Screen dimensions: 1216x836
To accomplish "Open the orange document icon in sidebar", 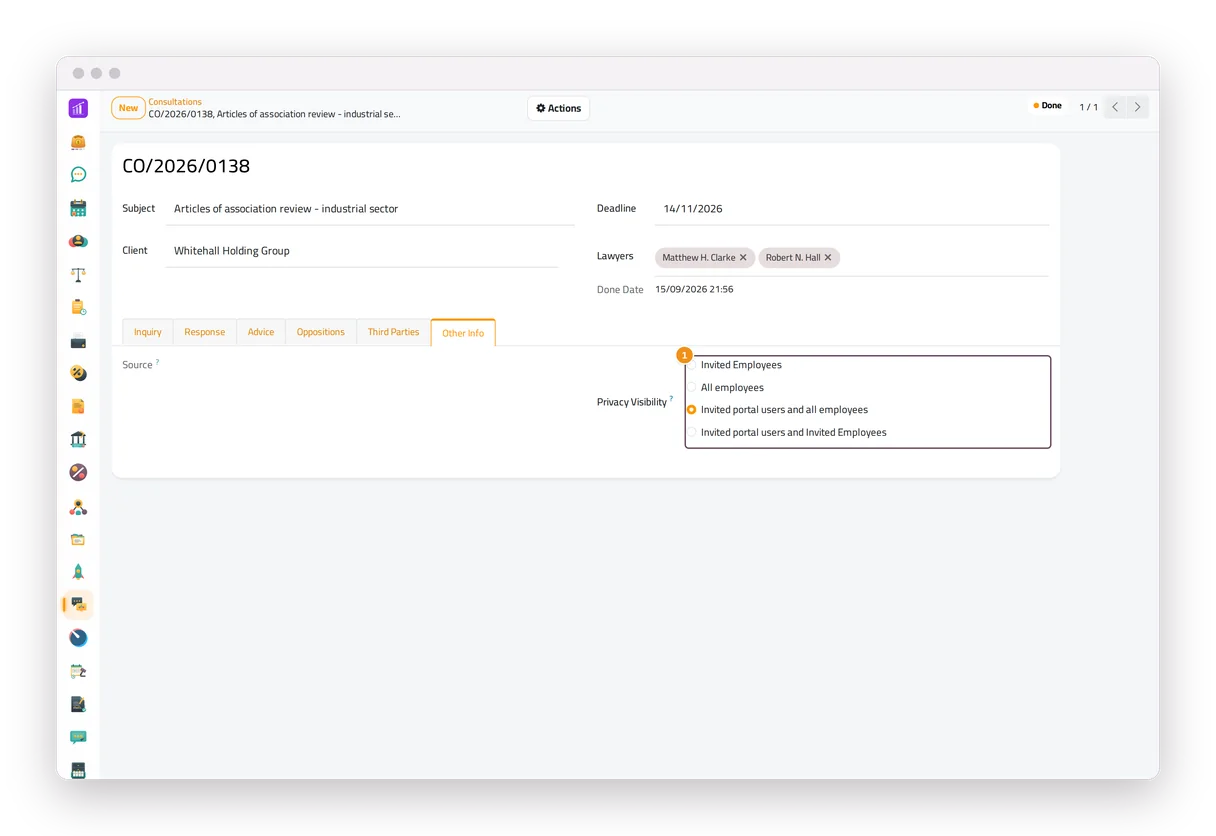I will pyautogui.click(x=78, y=406).
